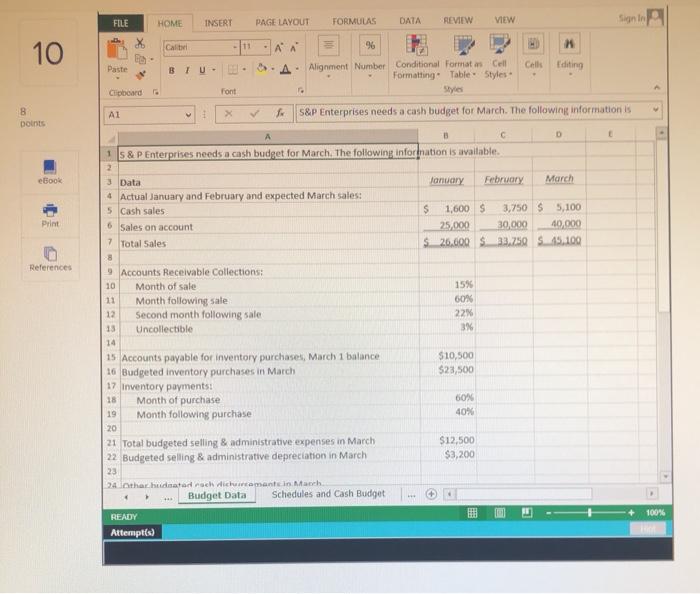Open the Cells group icon

coord(533,44)
